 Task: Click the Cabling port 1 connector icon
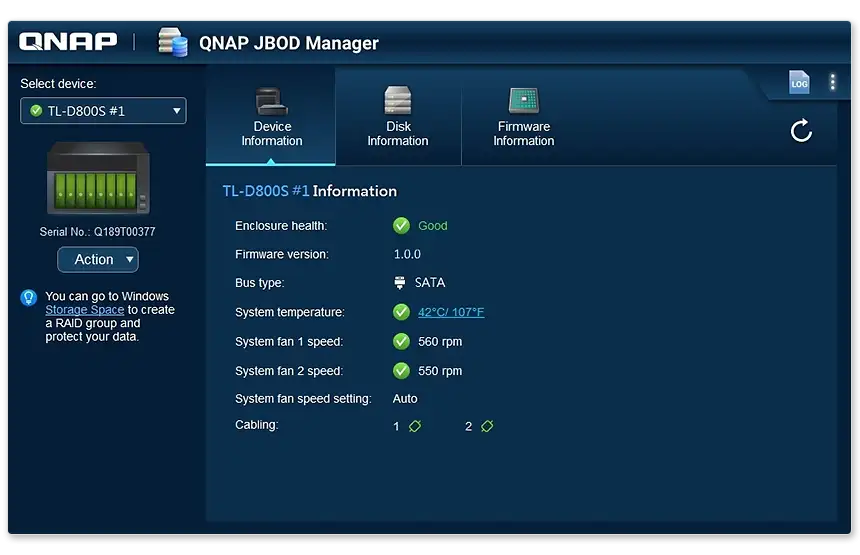pos(415,426)
